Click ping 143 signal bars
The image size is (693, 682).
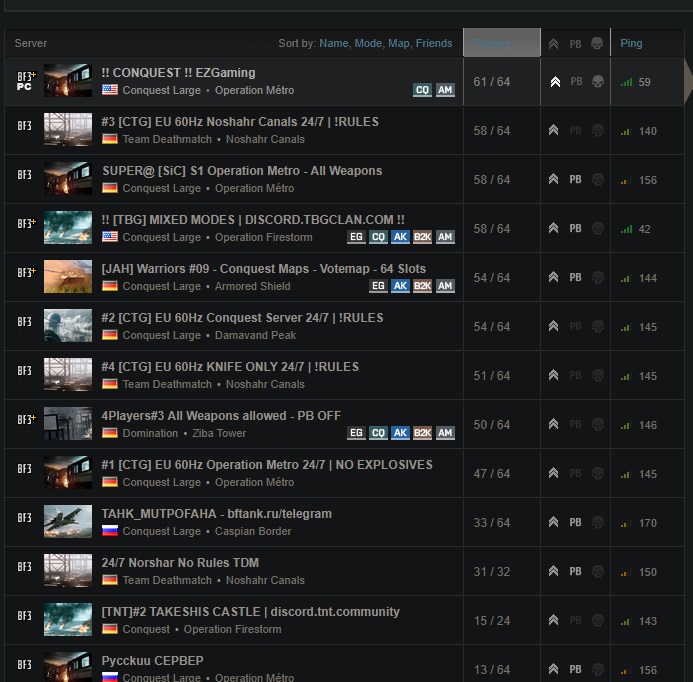coord(624,622)
